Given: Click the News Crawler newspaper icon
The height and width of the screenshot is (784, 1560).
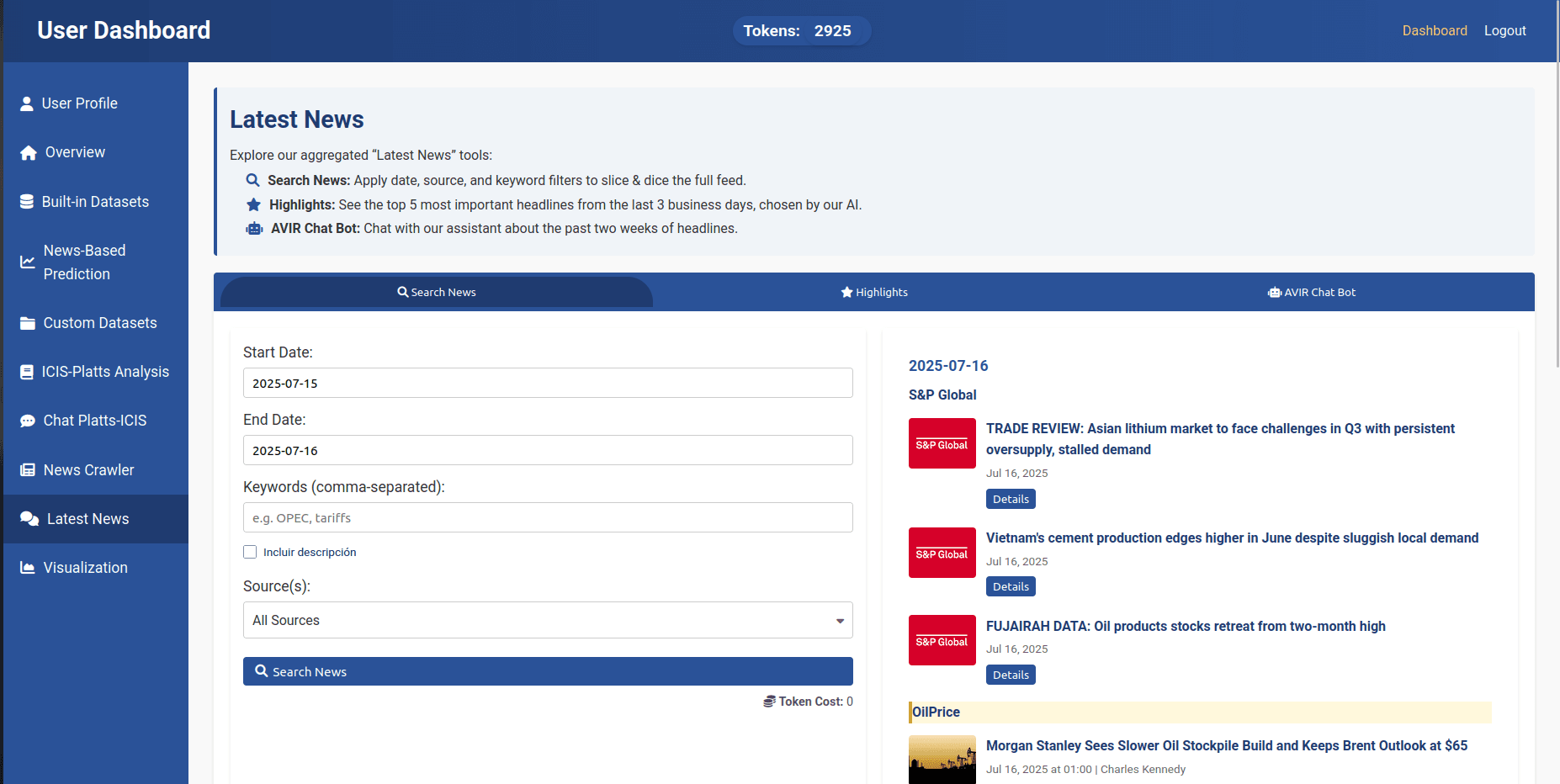Looking at the screenshot, I should point(28,470).
